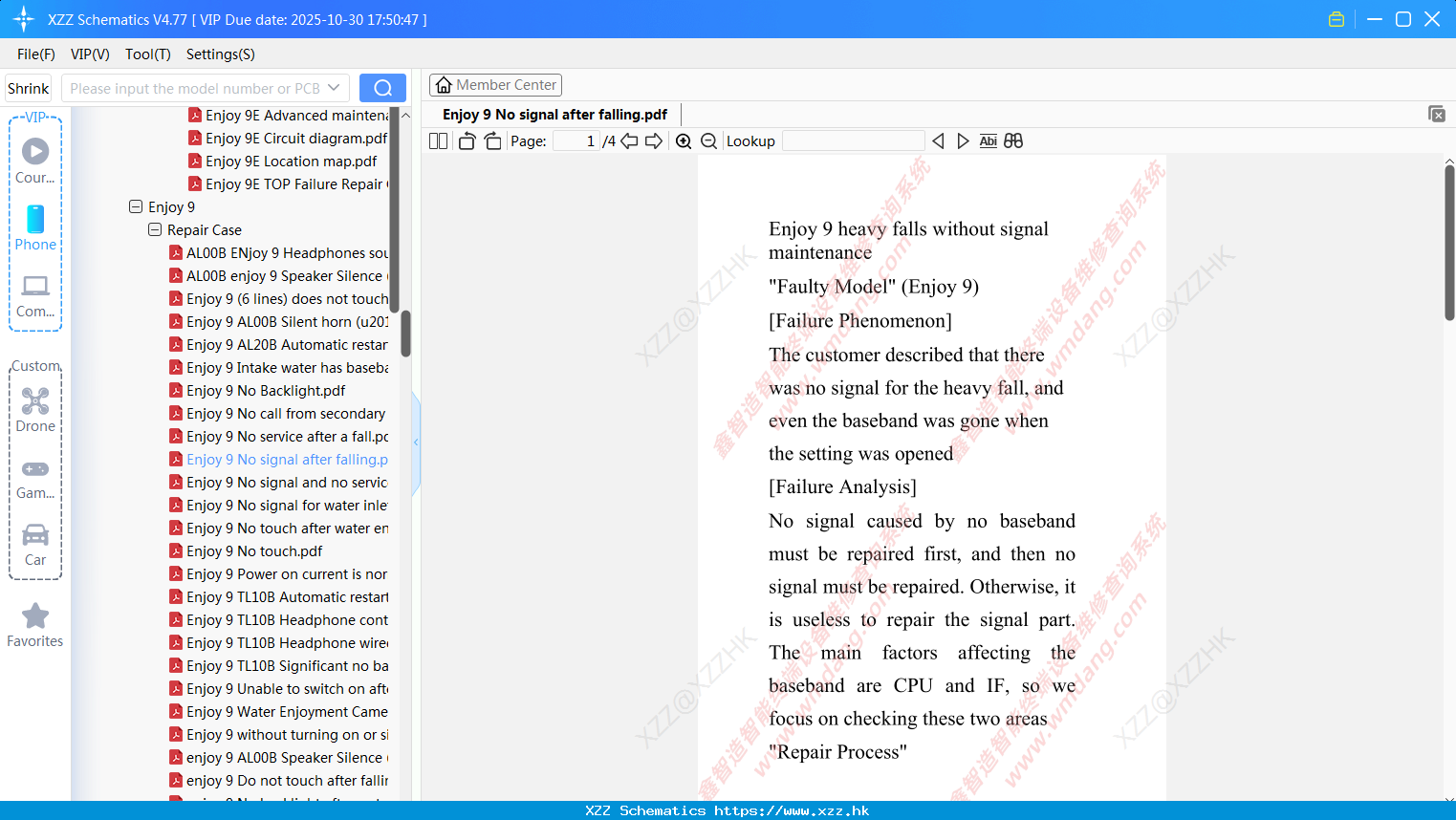This screenshot has width=1456, height=820.
Task: Open Enjoy 9 No signal for water inlet file
Action: pyautogui.click(x=278, y=505)
